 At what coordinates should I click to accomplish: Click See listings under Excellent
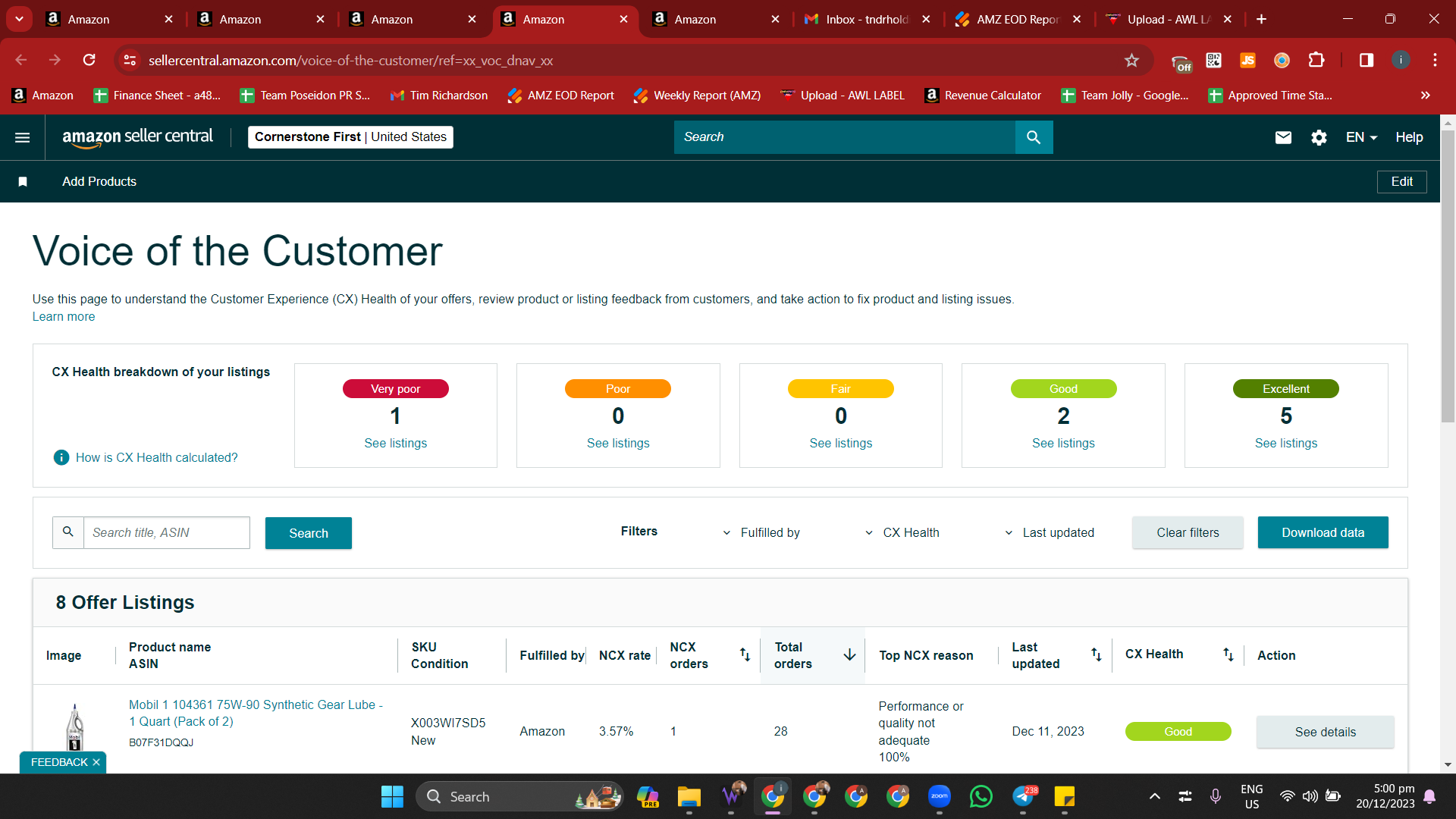tap(1285, 443)
